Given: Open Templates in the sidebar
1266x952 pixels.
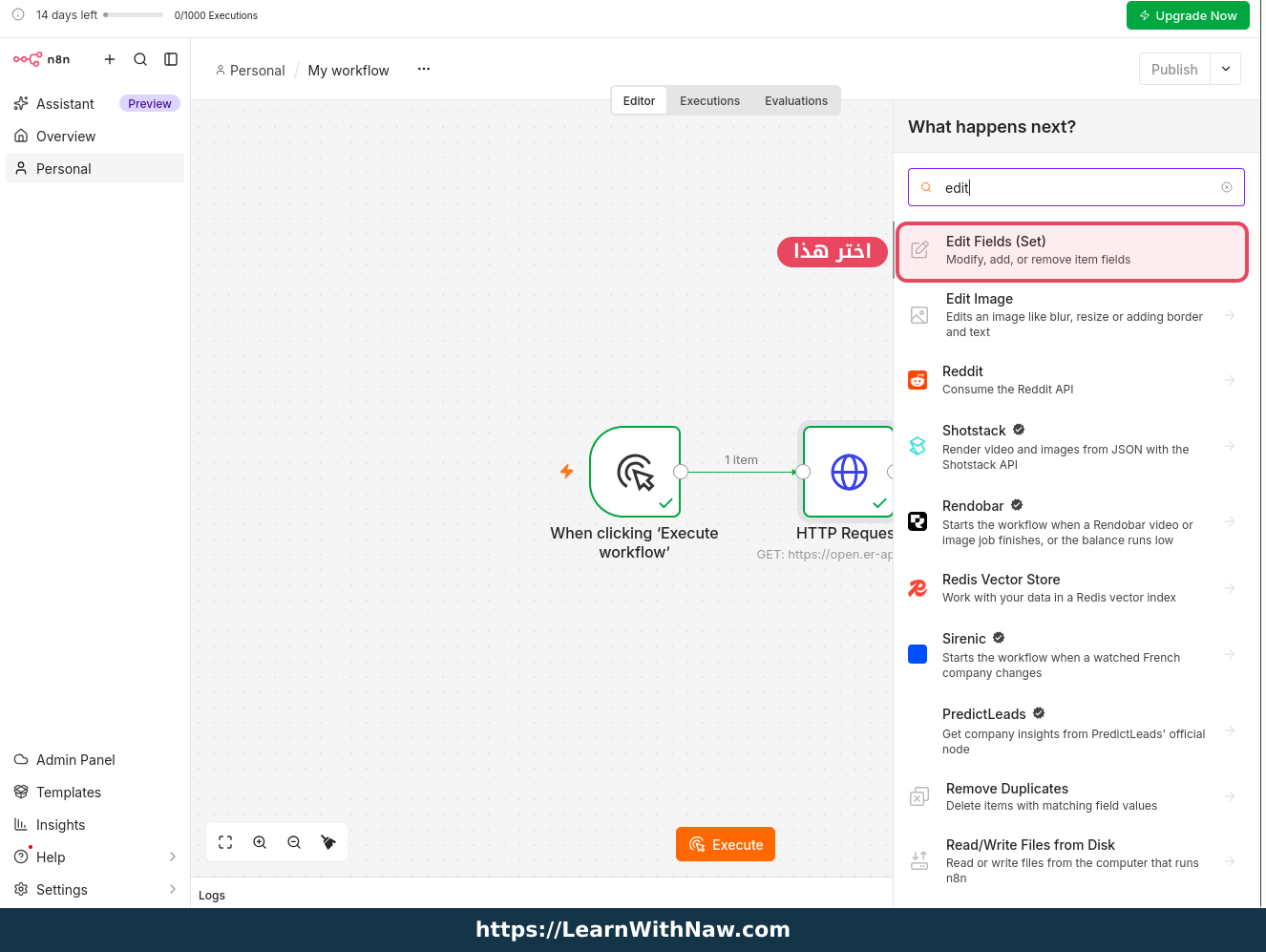Looking at the screenshot, I should point(95,793).
